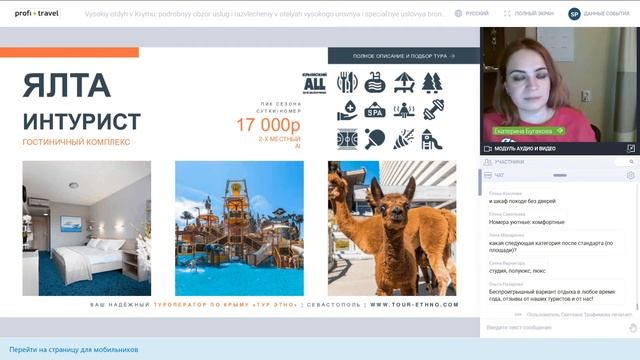Open Данные события
Screen dimensions: 640x360
point(607,13)
